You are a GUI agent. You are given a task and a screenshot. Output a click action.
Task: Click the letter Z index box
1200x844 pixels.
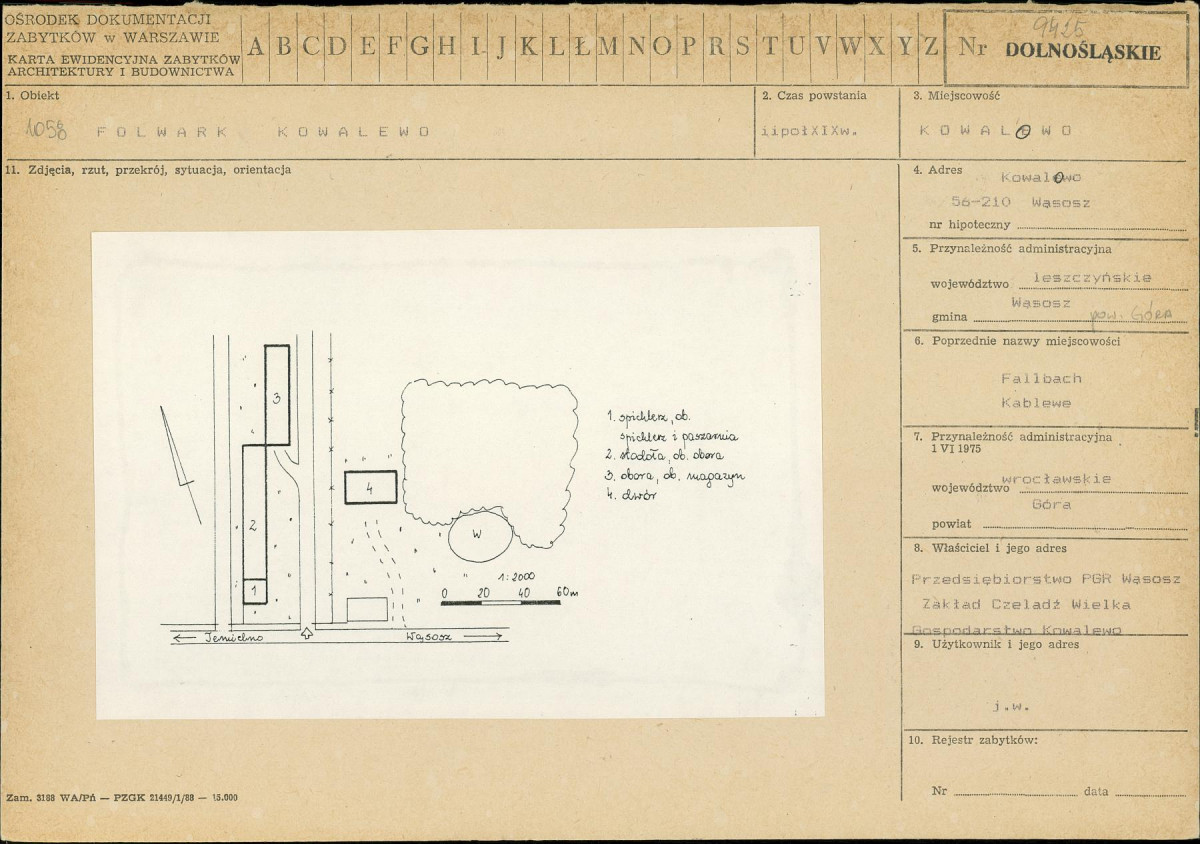tap(930, 47)
